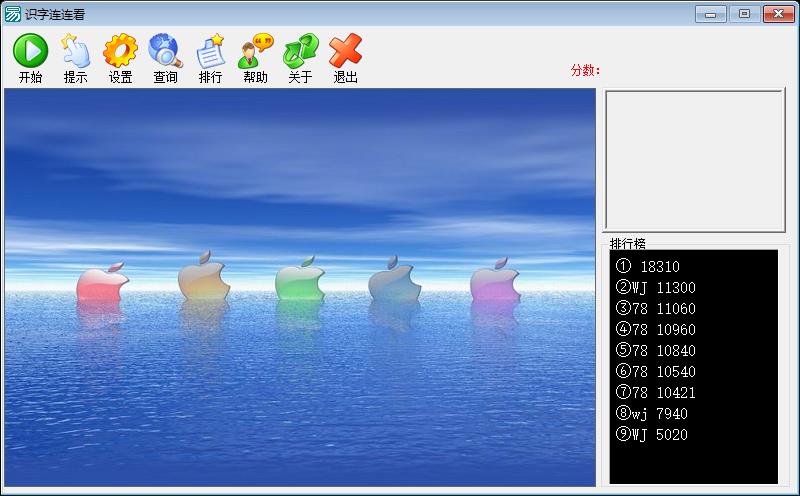Screen dimensions: 800x496
Task: Open 查询 lookup with the globe magnifier icon
Action: click(165, 51)
